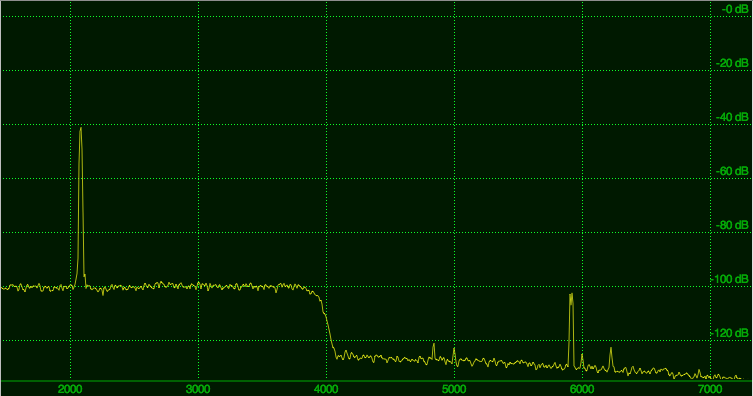Select the -100 dB scale label
The width and height of the screenshot is (753, 396).
(x=729, y=279)
